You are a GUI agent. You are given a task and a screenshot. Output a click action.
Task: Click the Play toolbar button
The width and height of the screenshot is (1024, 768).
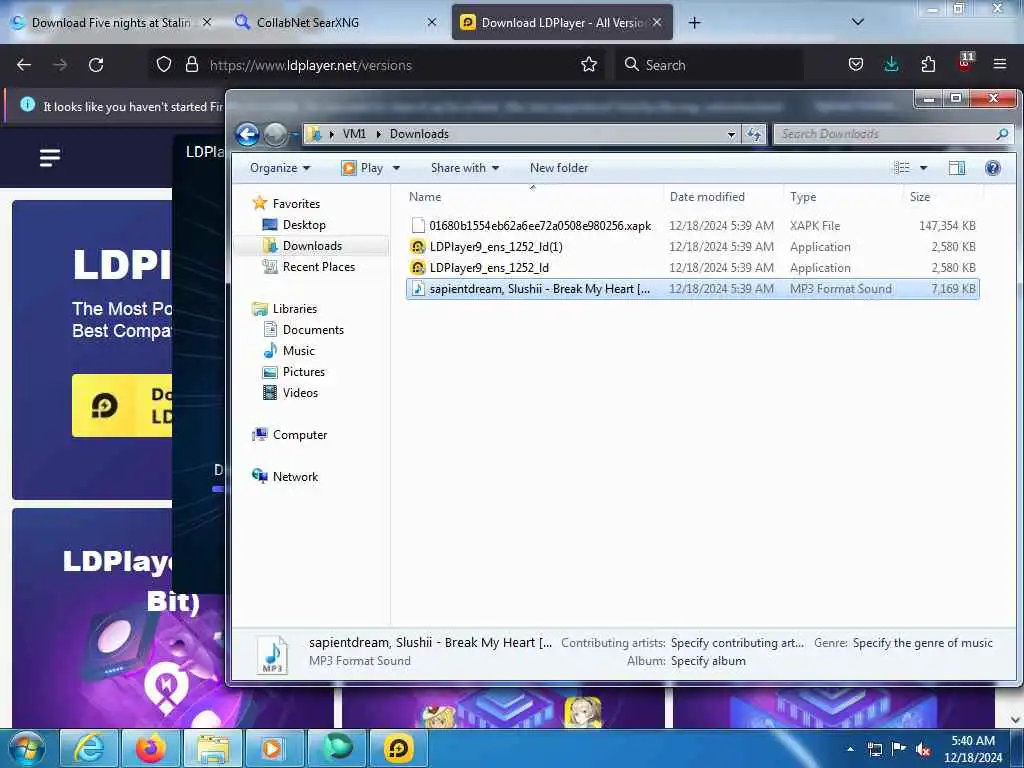click(362, 168)
